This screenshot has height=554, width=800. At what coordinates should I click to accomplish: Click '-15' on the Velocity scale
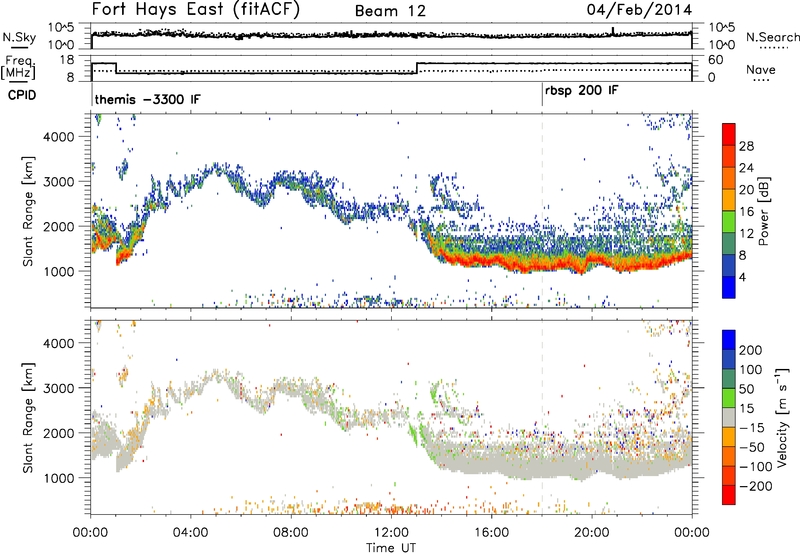click(x=752, y=428)
